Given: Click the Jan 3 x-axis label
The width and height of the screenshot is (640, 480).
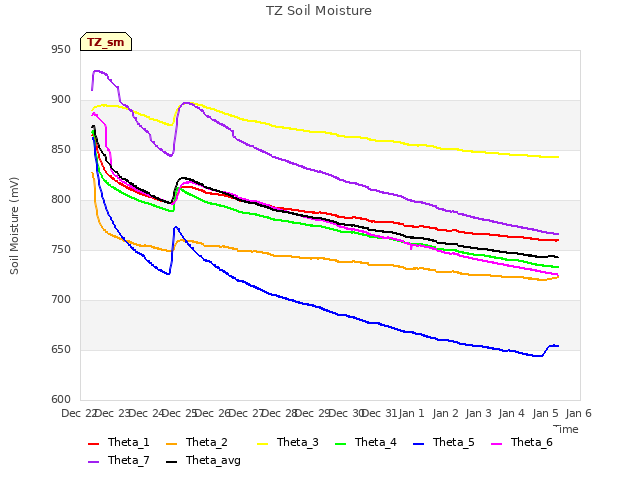Looking at the screenshot, I should (x=479, y=413).
